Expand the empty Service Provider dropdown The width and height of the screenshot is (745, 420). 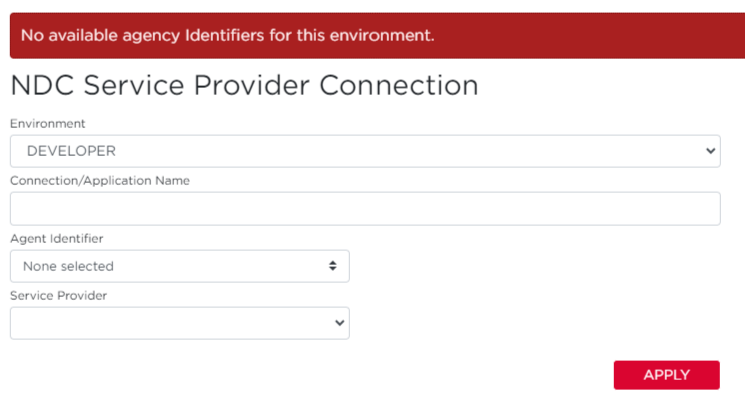(180, 323)
